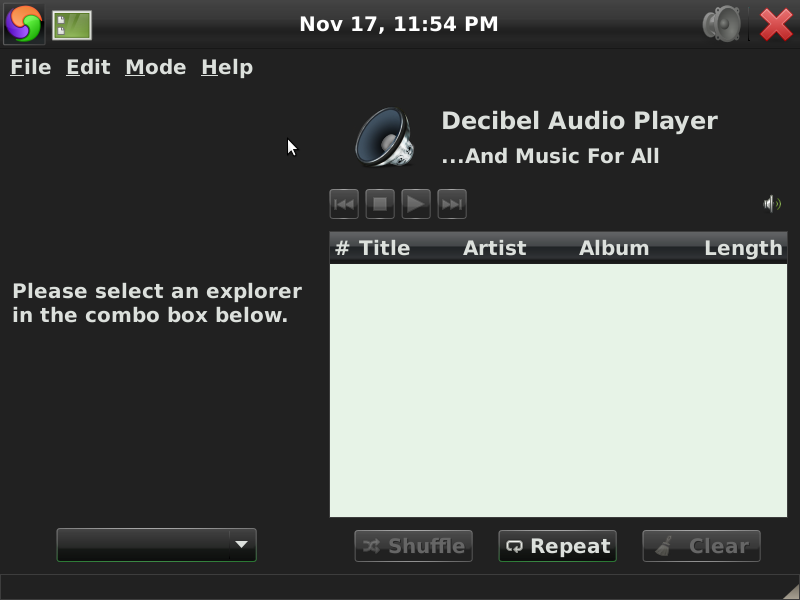Open the explorer selection combo box
This screenshot has width=800, height=600.
pos(157,545)
